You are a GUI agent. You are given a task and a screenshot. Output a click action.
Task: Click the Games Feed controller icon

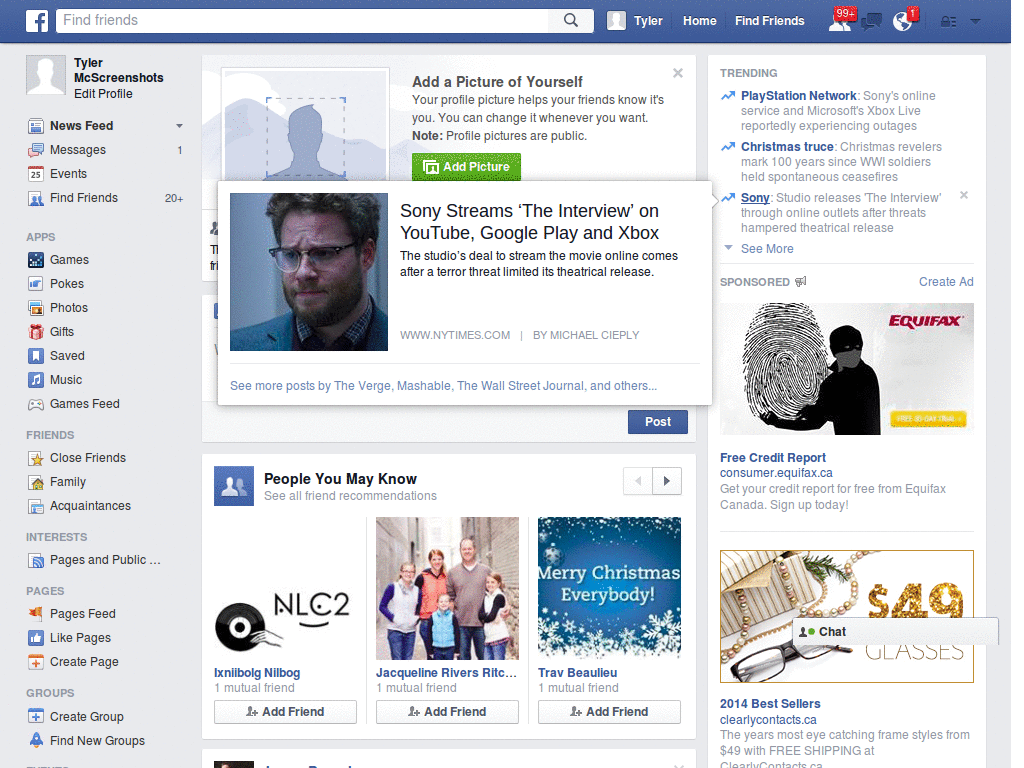36,404
